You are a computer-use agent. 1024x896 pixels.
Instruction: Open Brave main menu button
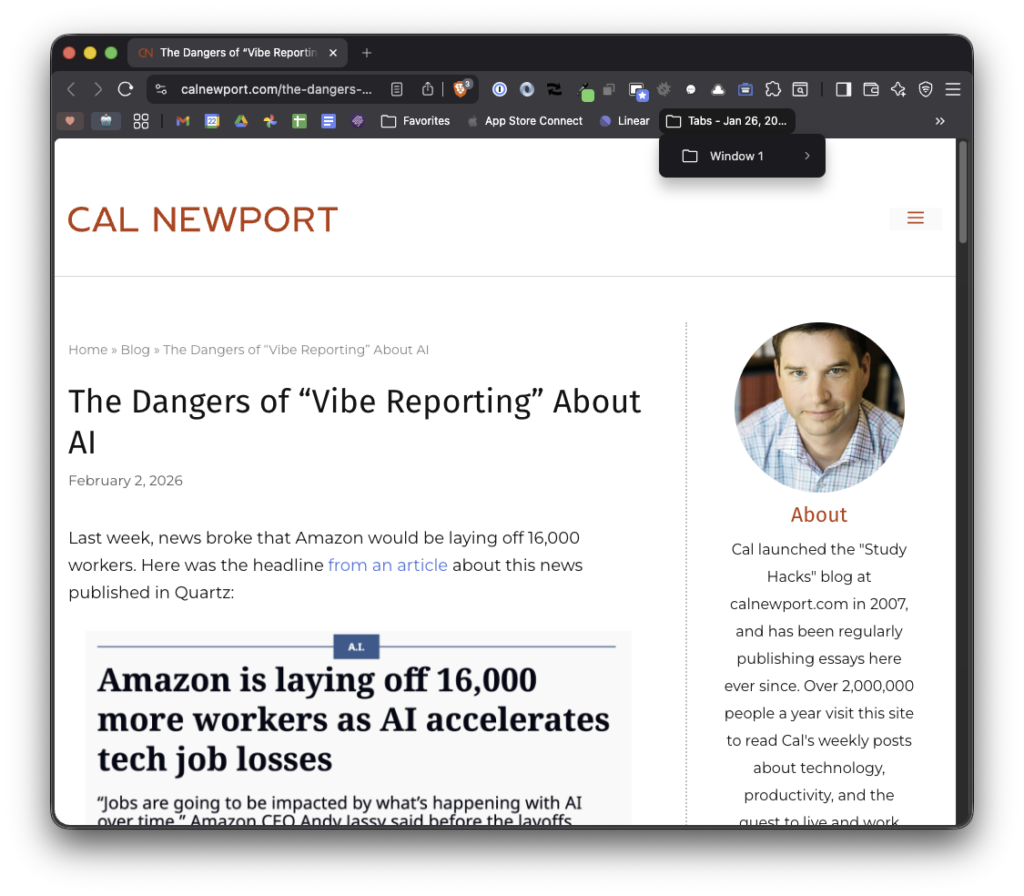[953, 89]
